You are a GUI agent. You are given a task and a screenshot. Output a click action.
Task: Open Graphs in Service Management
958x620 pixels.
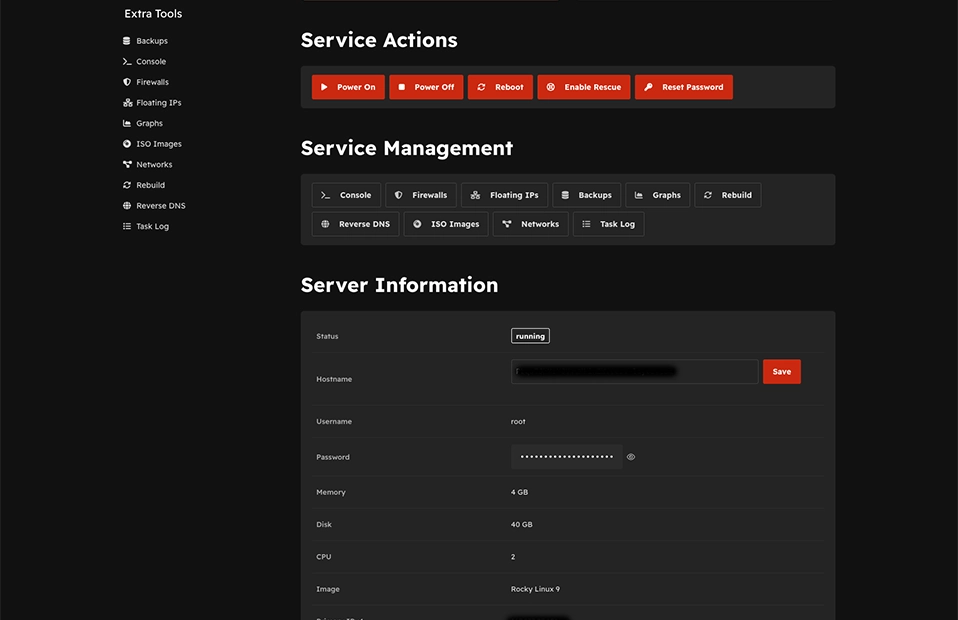(x=657, y=195)
